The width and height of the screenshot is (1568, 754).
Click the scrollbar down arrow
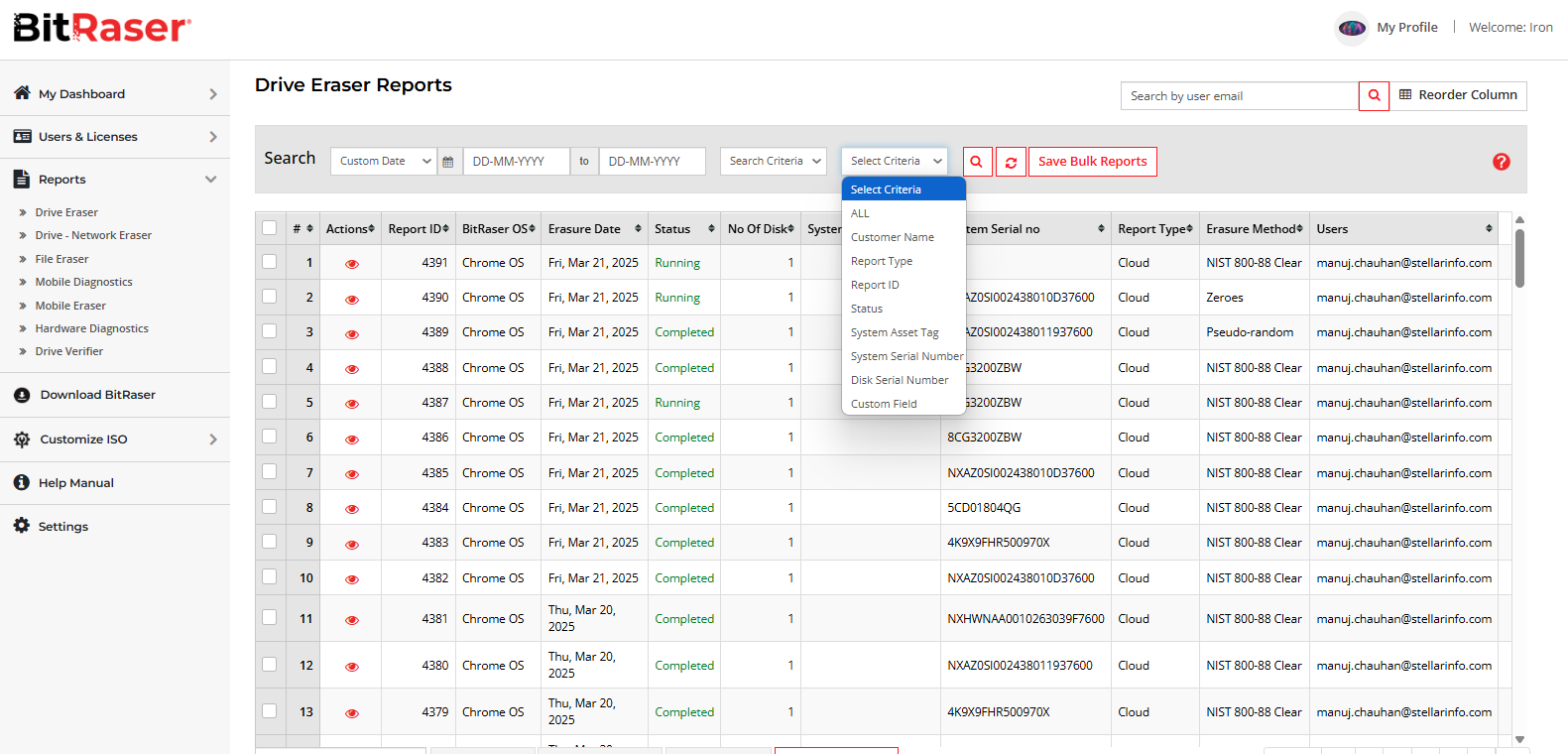1519,739
